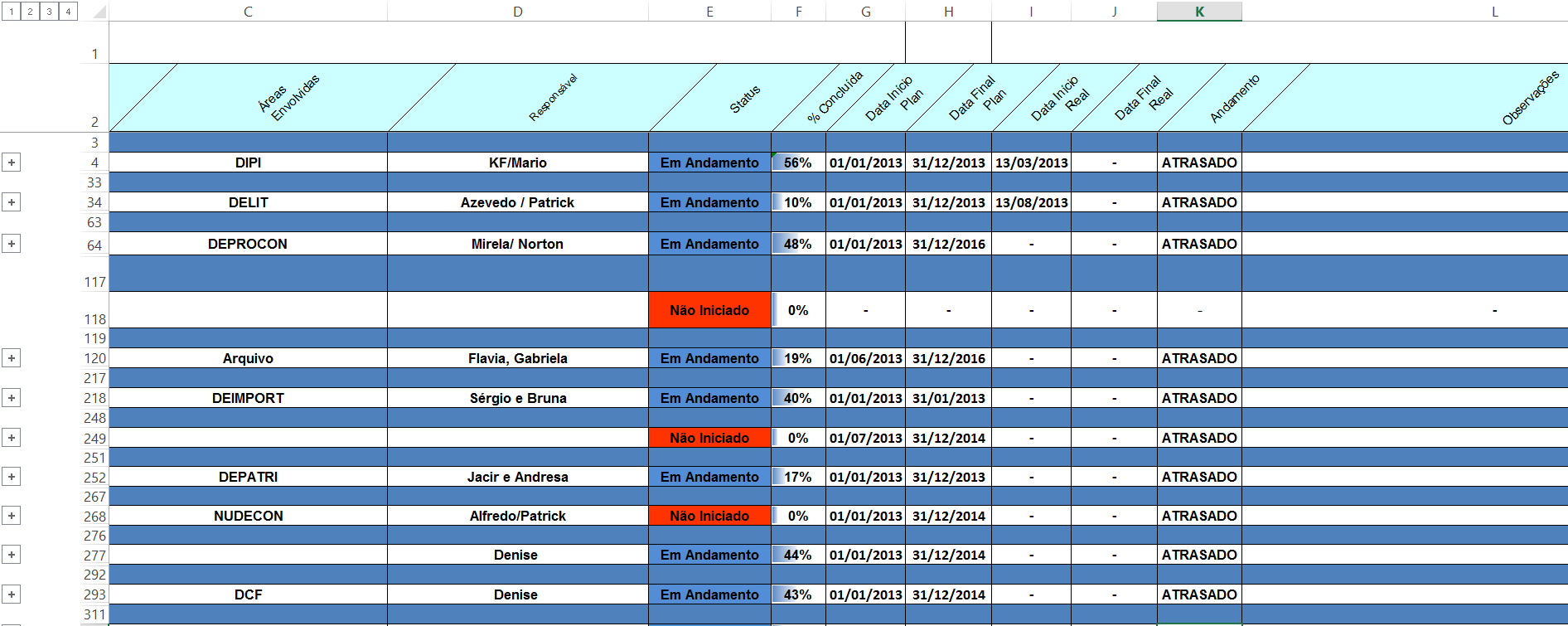Select the 01/07/2013 date cell
The width and height of the screenshot is (1568, 626).
[865, 438]
